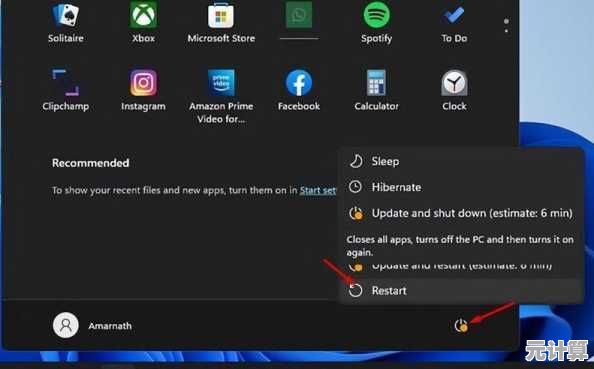Click Restart in the power menu
Image resolution: width=594 pixels, height=369 pixels.
tap(461, 291)
